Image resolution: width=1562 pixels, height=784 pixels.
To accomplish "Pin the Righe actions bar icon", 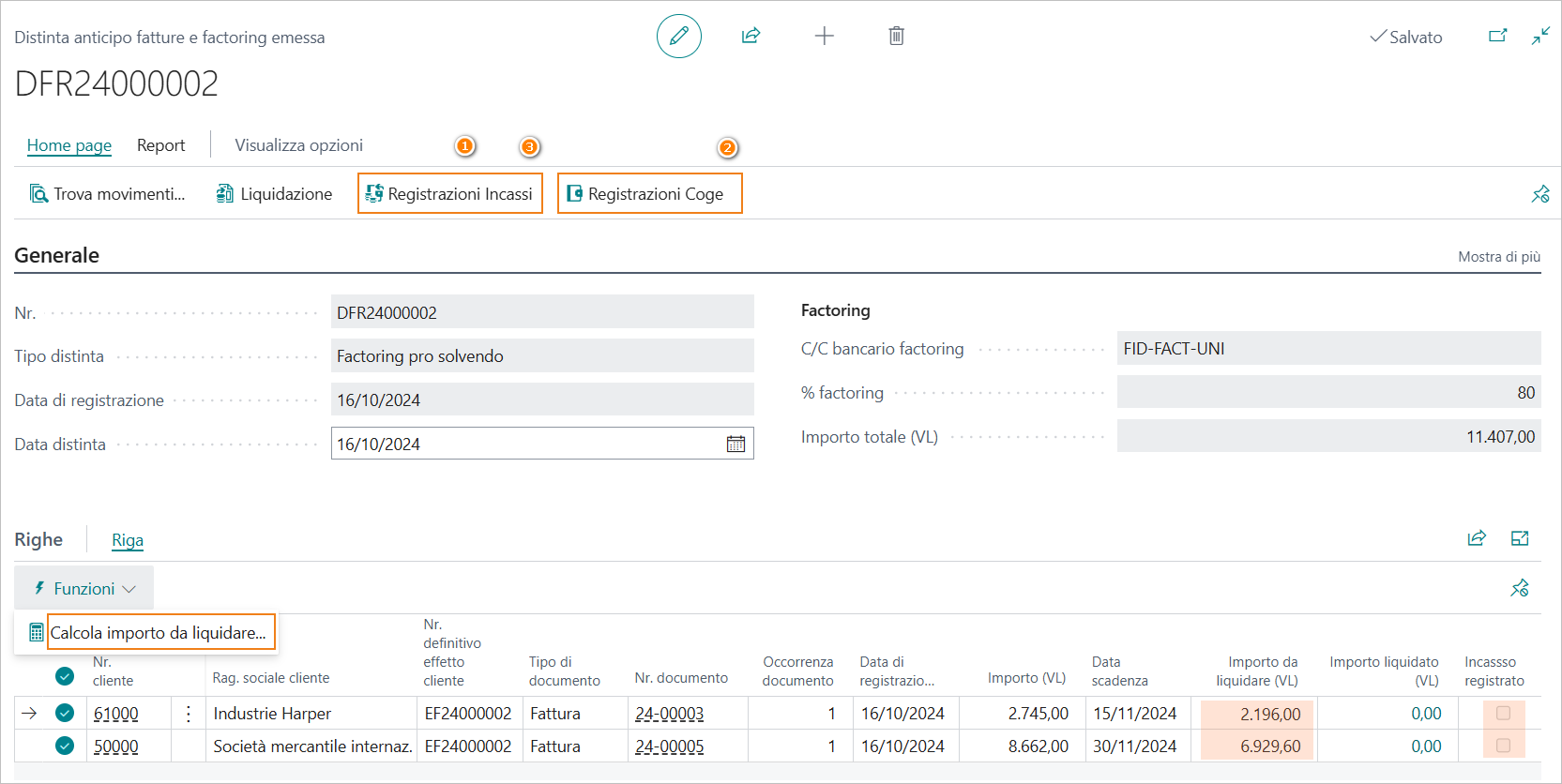I will 1520,588.
